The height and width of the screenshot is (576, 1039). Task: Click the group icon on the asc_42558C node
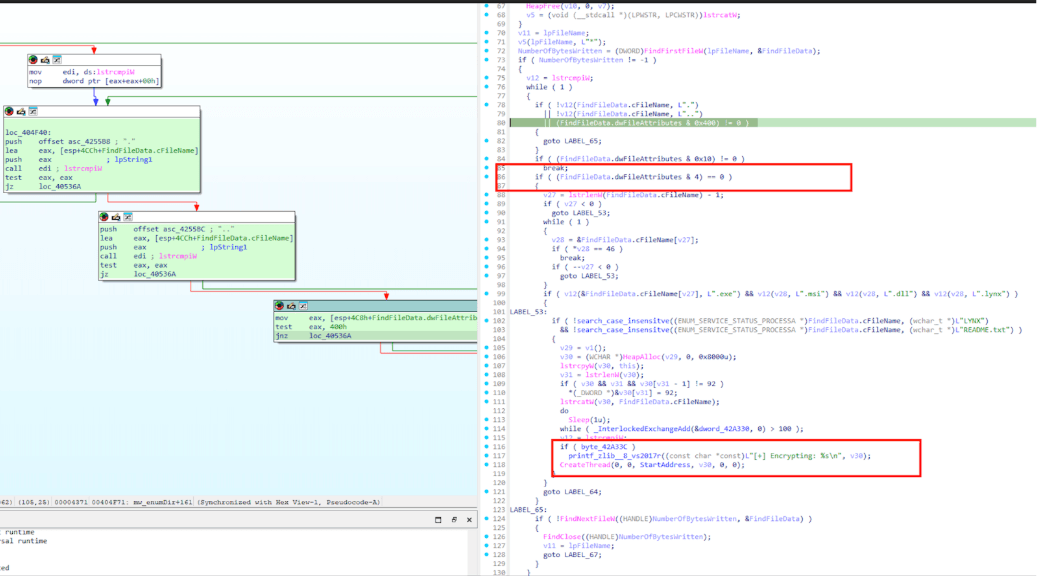[x=127, y=217]
